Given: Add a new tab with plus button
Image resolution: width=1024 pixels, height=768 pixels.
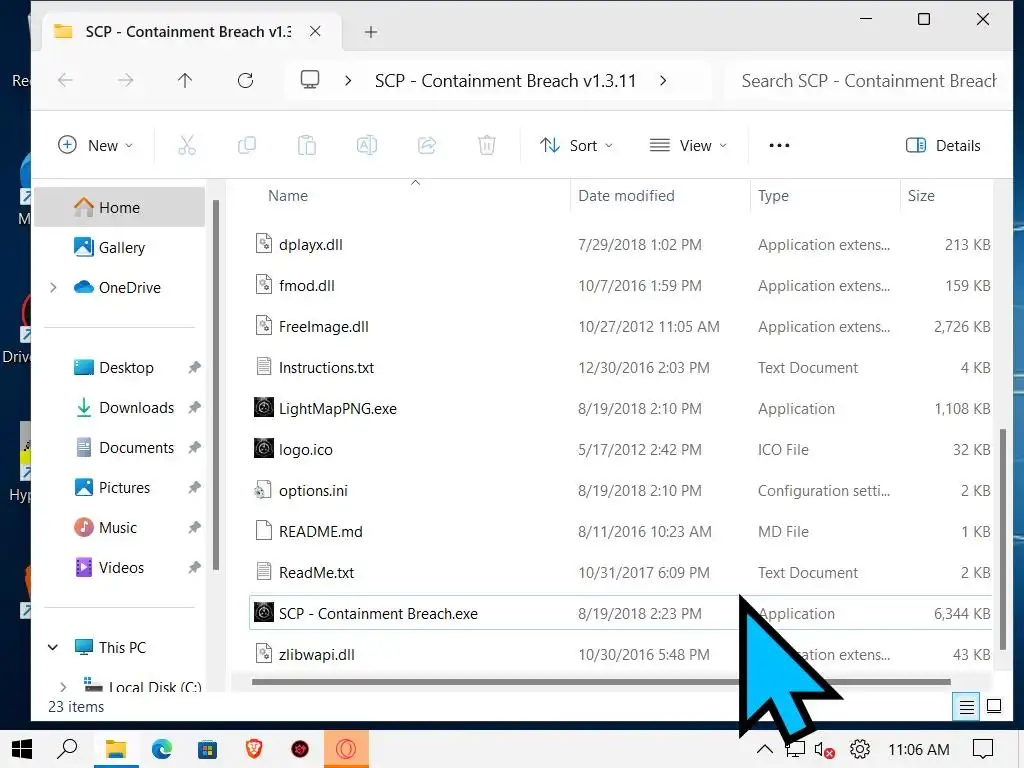Looking at the screenshot, I should click(371, 32).
